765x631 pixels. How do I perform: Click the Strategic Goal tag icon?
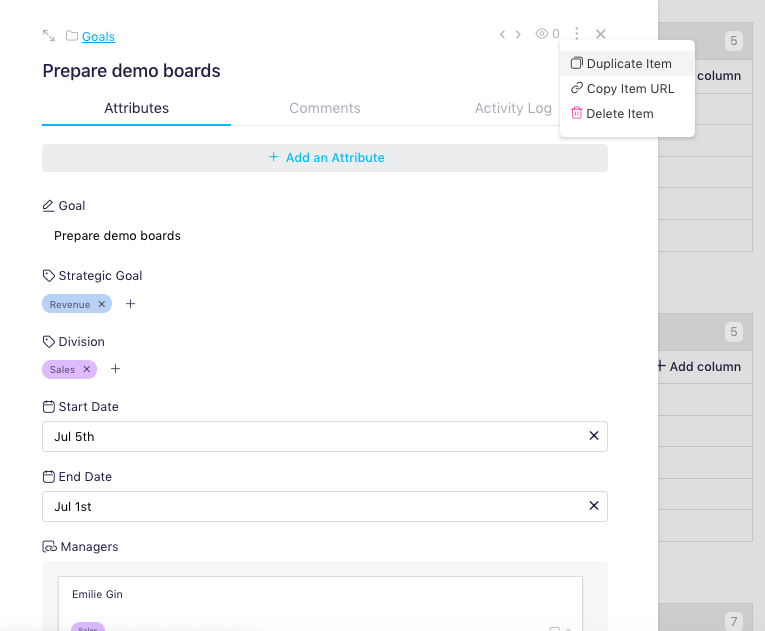click(x=48, y=276)
